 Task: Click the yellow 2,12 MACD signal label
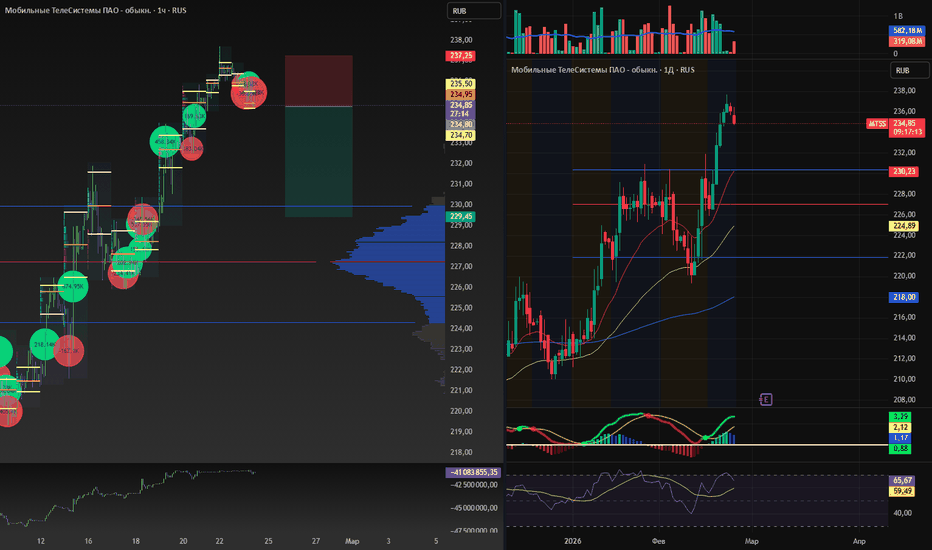tap(900, 427)
